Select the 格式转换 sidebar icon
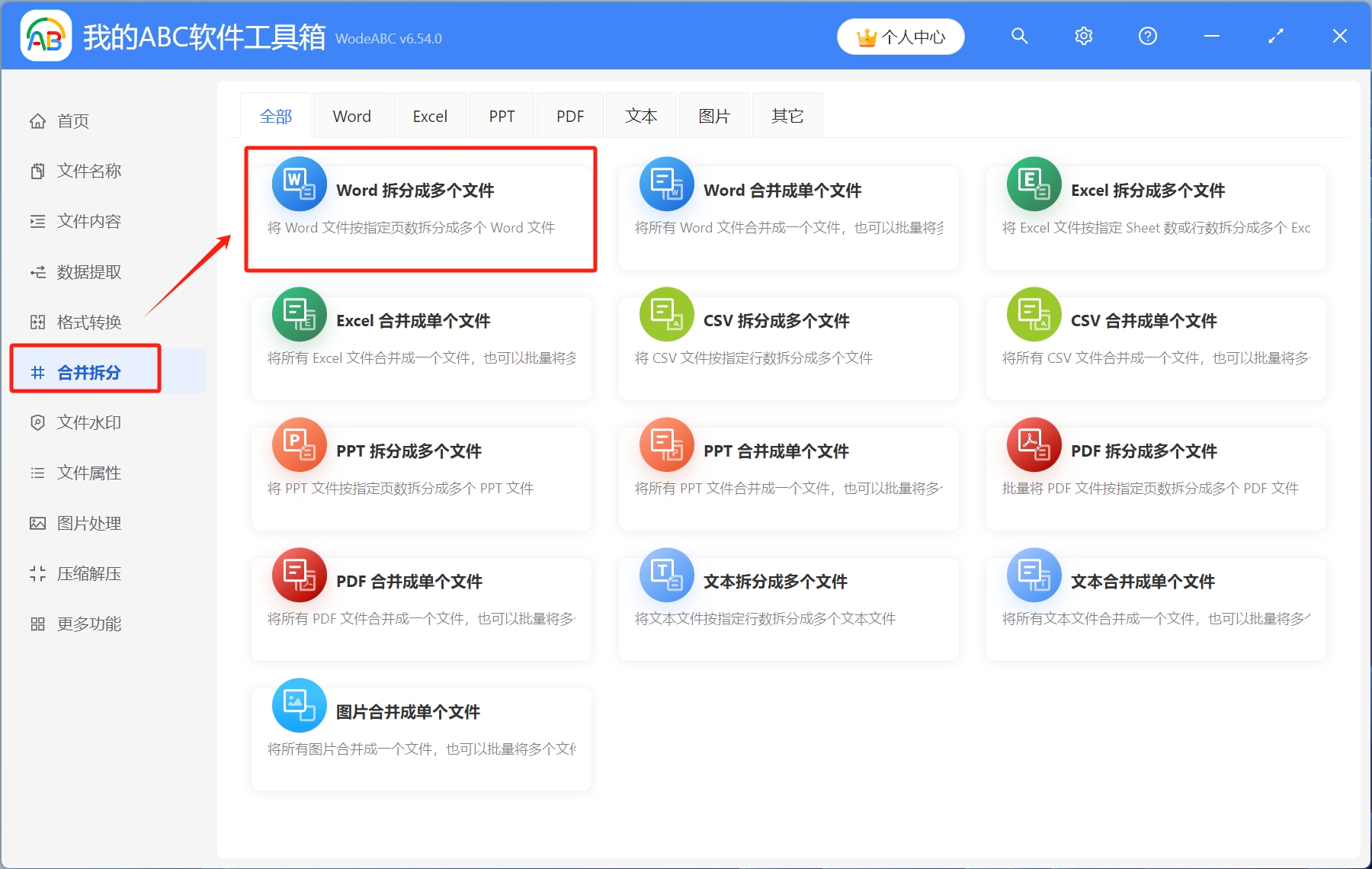Screen dimensions: 1372x869 coord(37,322)
